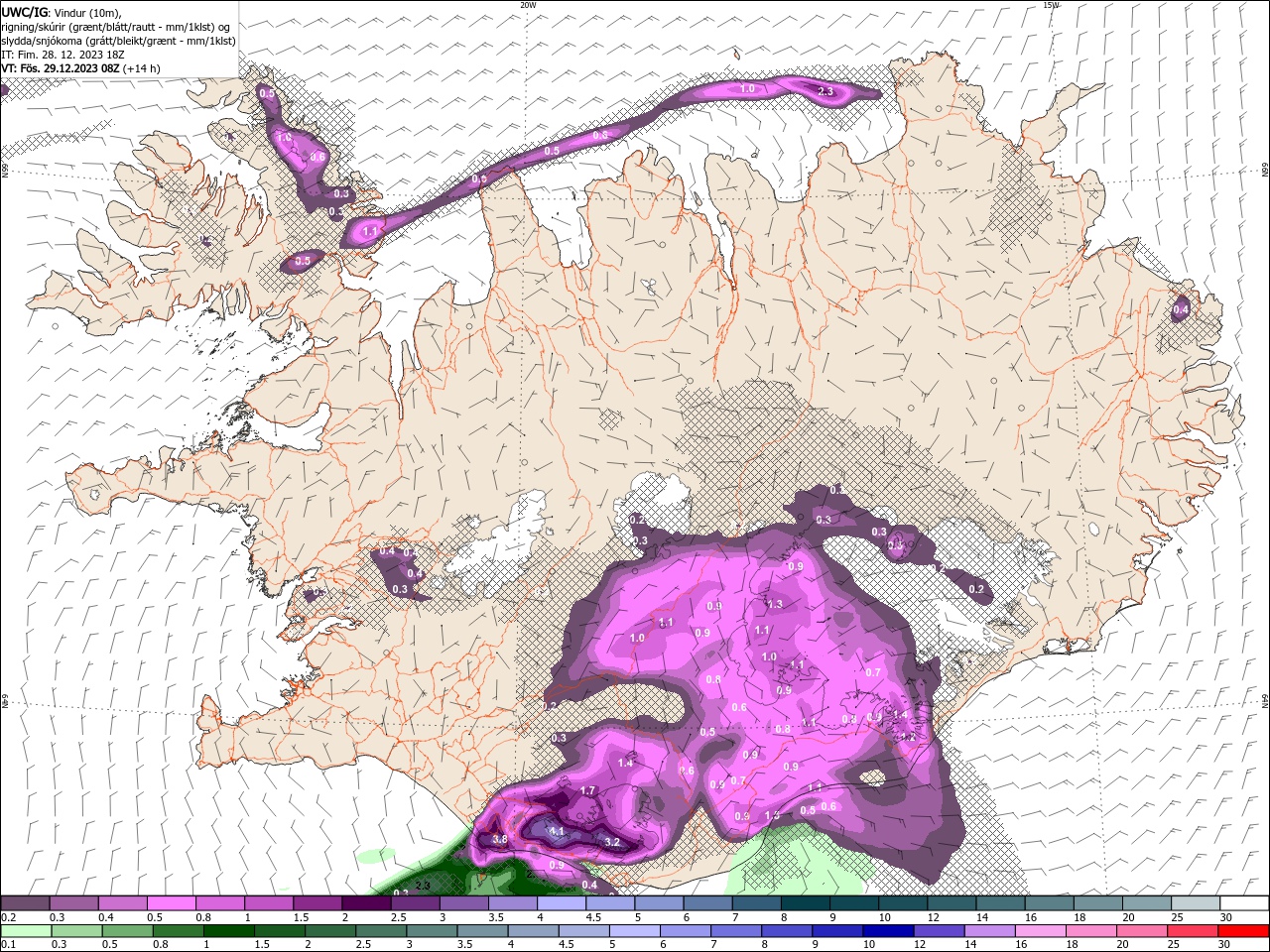Click the 1.1 value near the Westfjords
Viewport: 1270px width, 952px height.
370,232
